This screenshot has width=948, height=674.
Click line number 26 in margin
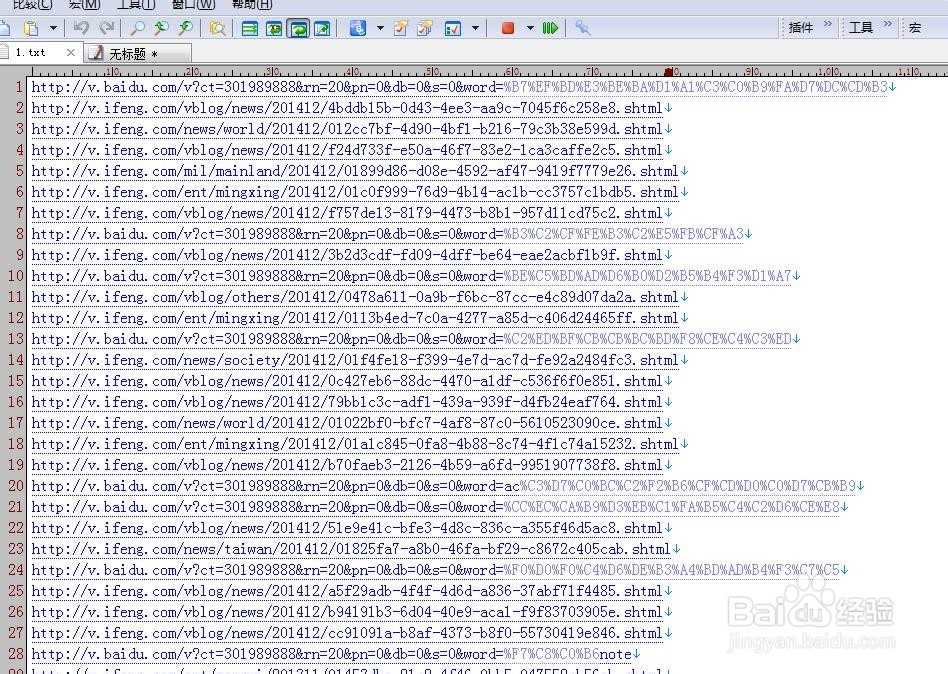point(15,612)
